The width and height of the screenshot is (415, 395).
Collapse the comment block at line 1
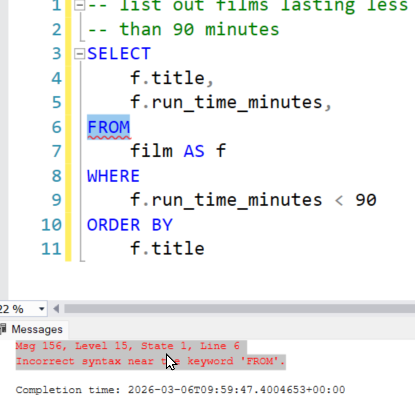click(x=79, y=5)
